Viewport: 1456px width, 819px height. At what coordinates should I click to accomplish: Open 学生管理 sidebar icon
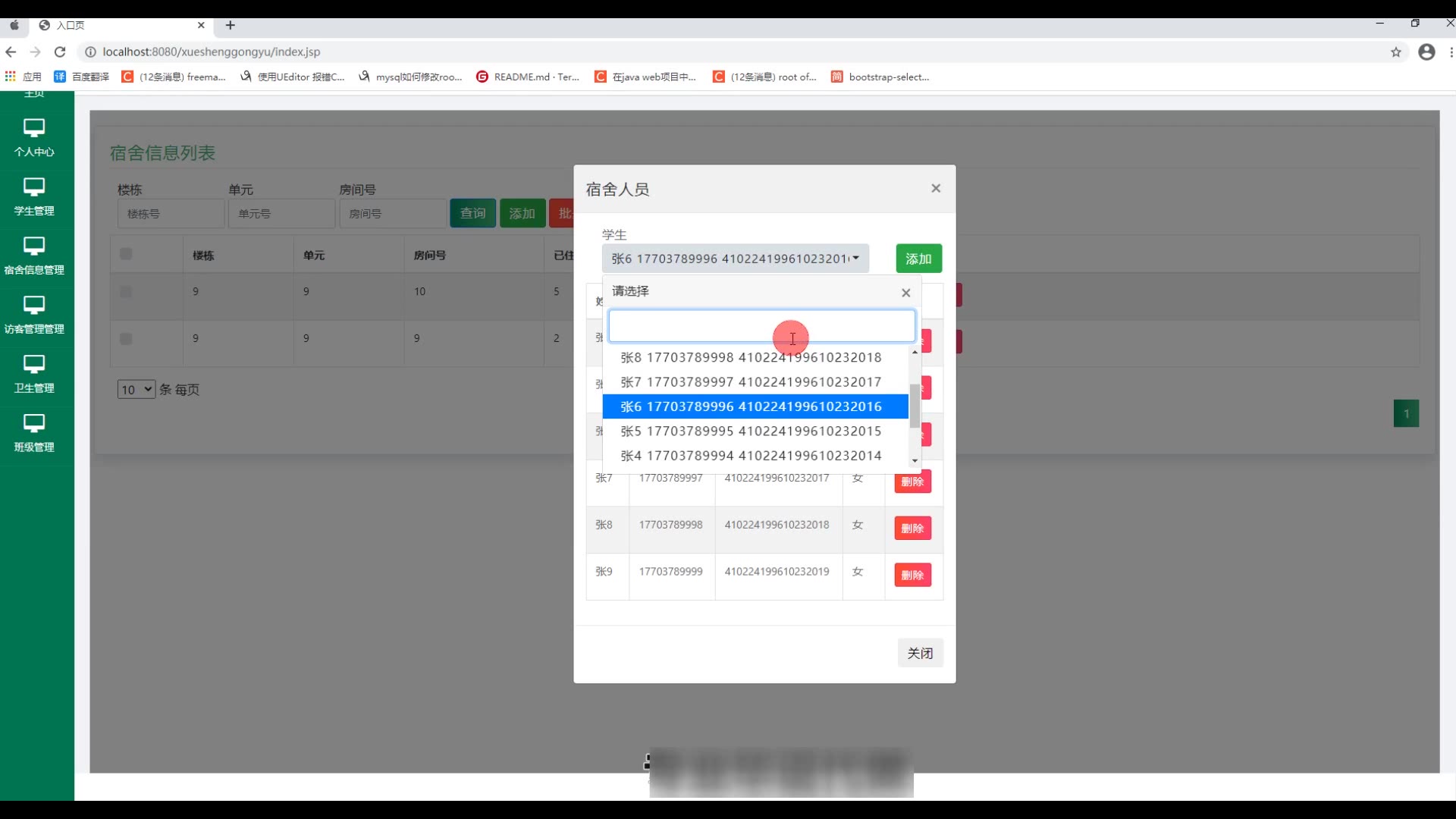click(34, 187)
